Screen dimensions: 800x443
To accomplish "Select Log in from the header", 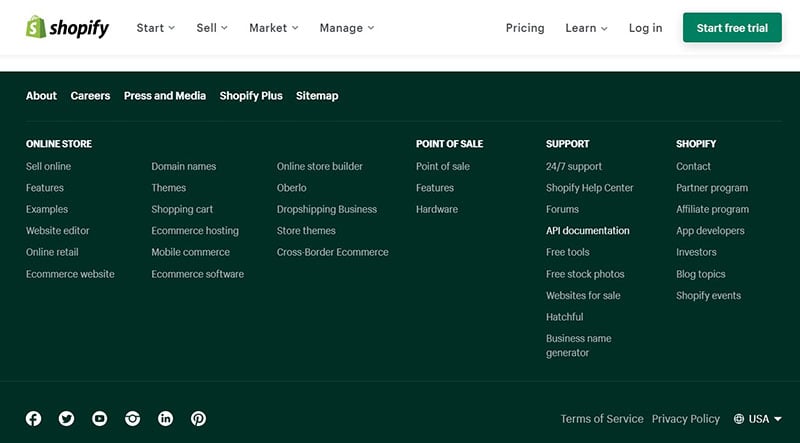I will [645, 28].
